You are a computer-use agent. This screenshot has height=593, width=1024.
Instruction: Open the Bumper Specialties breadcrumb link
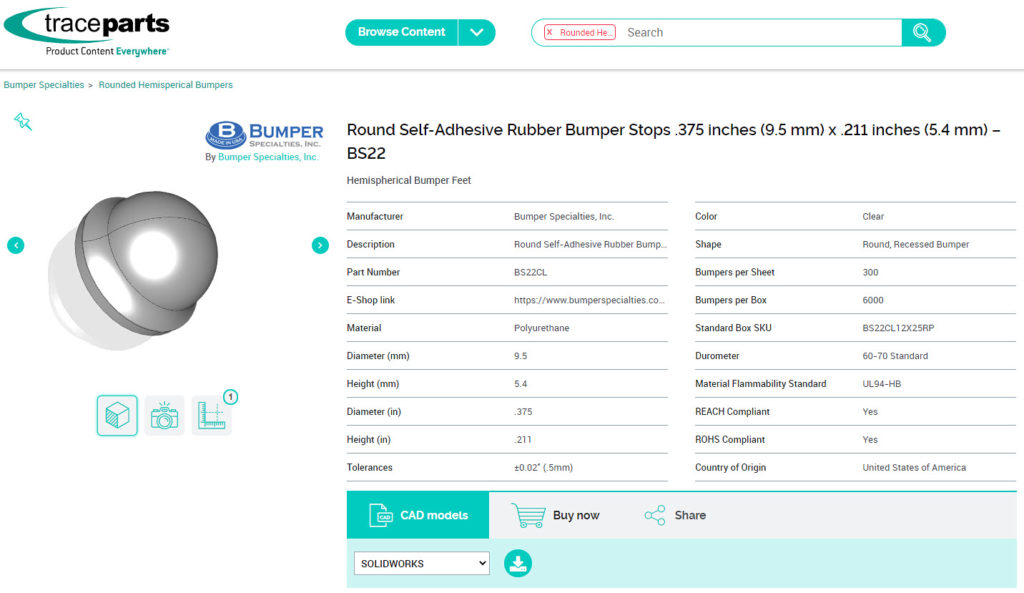[x=44, y=85]
